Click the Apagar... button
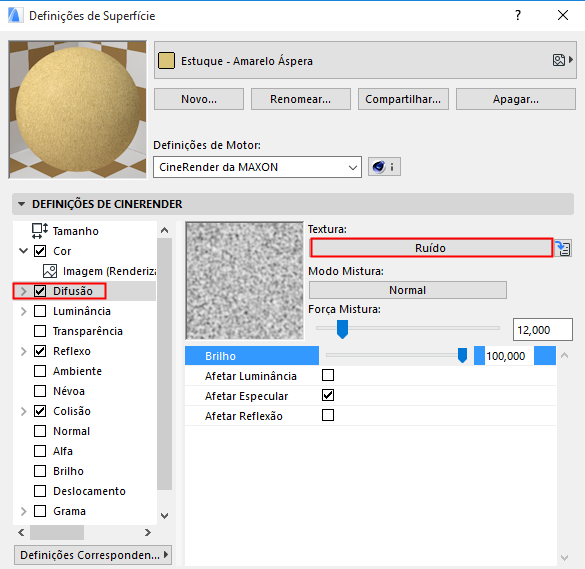This screenshot has height=569, width=585. 516,99
